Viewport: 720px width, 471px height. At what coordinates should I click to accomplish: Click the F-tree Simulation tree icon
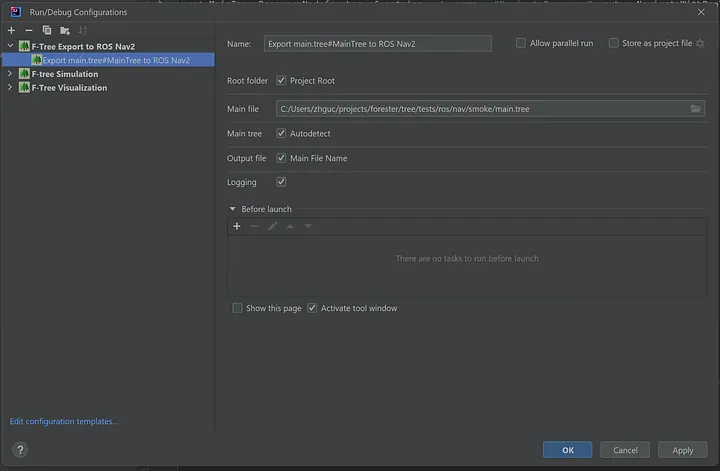tap(24, 74)
